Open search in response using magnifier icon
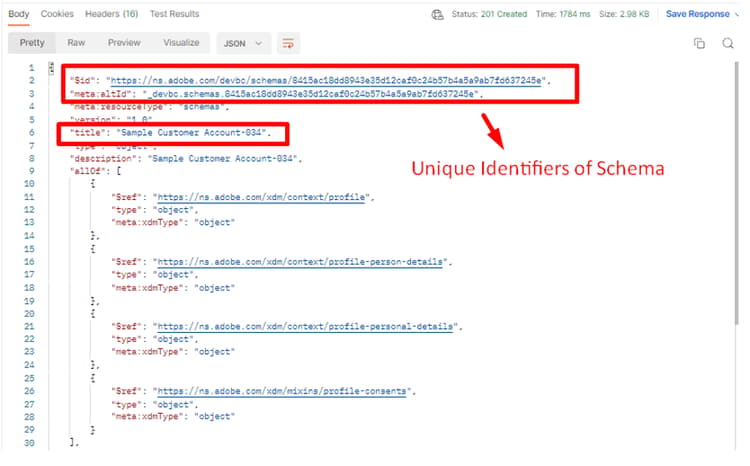This screenshot has height=466, width=750. pyautogui.click(x=728, y=44)
